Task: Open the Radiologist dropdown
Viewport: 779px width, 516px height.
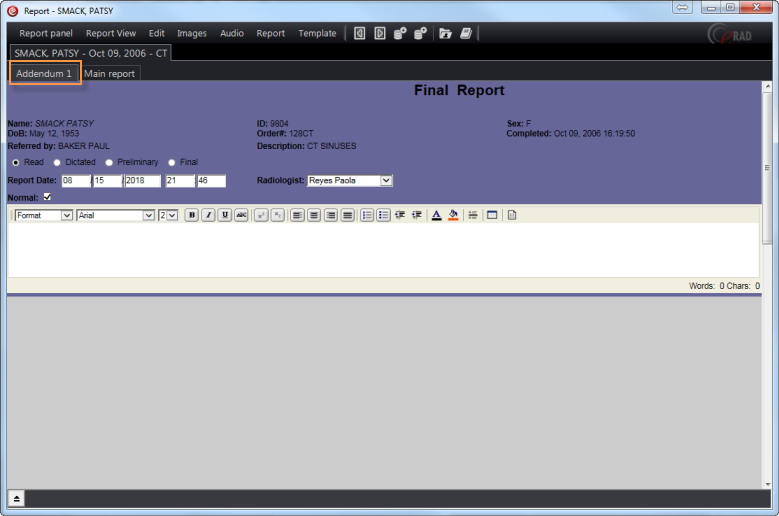Action: point(386,181)
